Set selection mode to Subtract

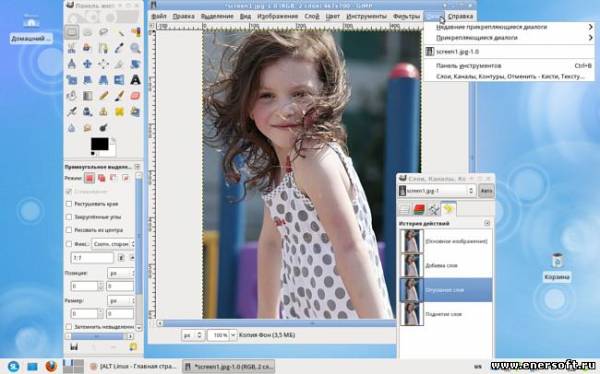point(114,178)
